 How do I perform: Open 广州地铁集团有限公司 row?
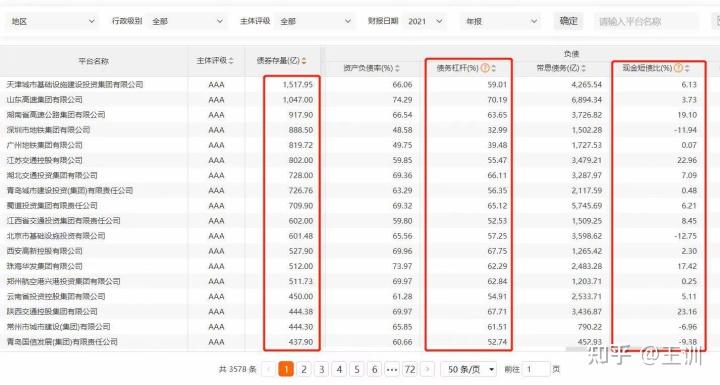pos(360,145)
